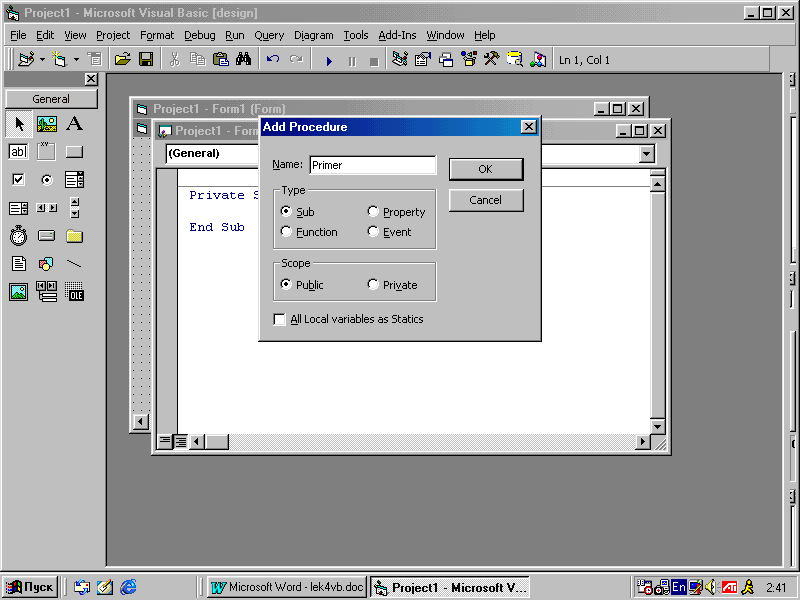
Task: Click the Undo arrow icon
Action: point(273,60)
